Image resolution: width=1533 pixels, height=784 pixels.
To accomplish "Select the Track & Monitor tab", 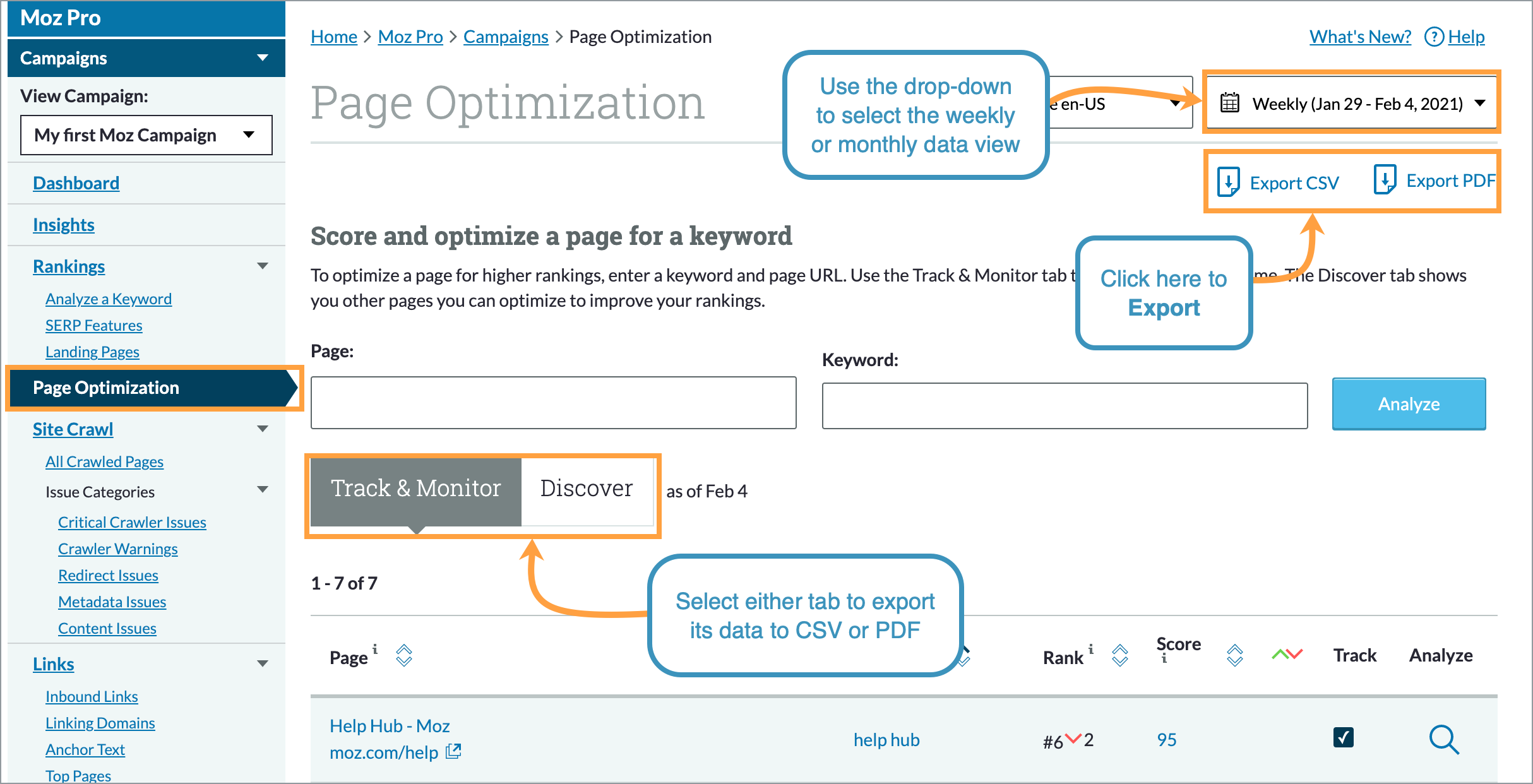I will 415,487.
